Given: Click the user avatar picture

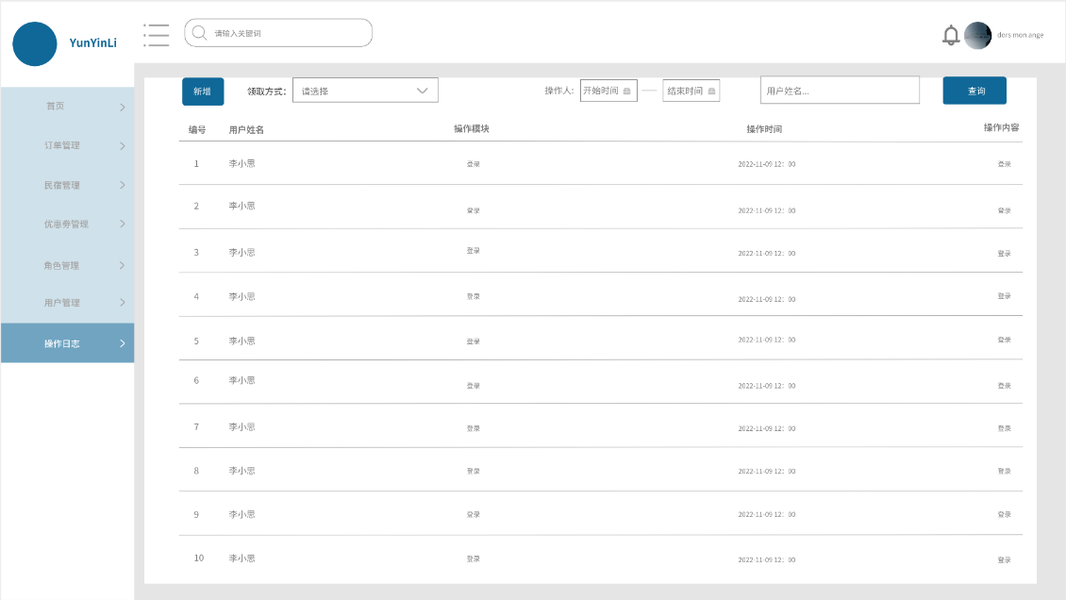Looking at the screenshot, I should [978, 35].
